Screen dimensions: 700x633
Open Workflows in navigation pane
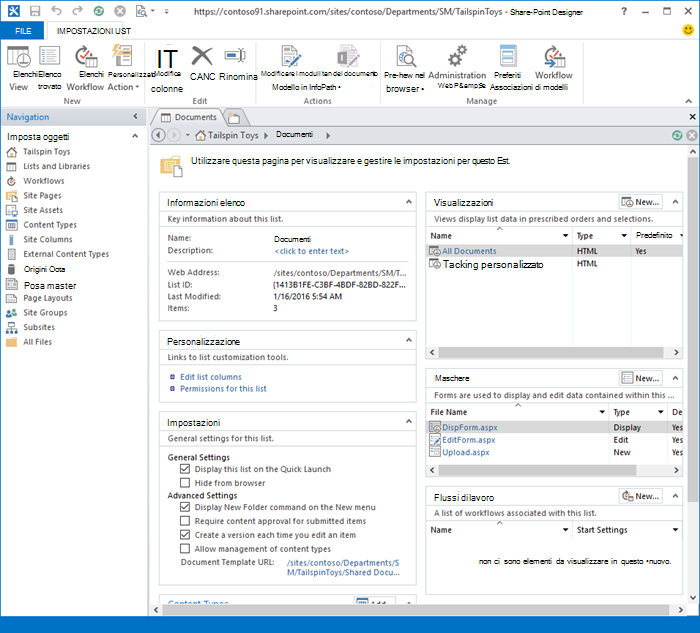point(44,181)
